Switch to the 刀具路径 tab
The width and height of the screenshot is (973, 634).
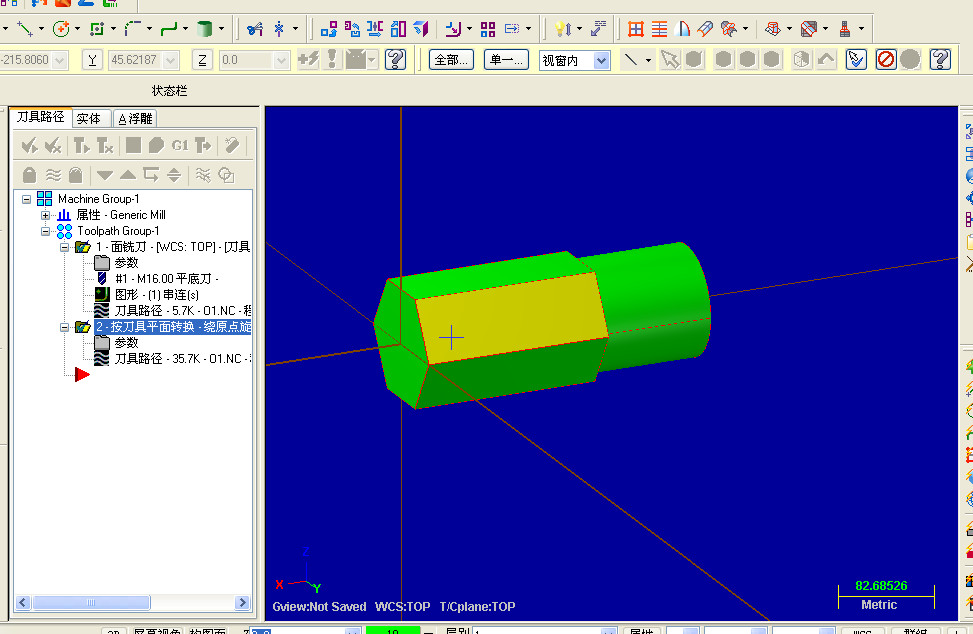[x=40, y=117]
